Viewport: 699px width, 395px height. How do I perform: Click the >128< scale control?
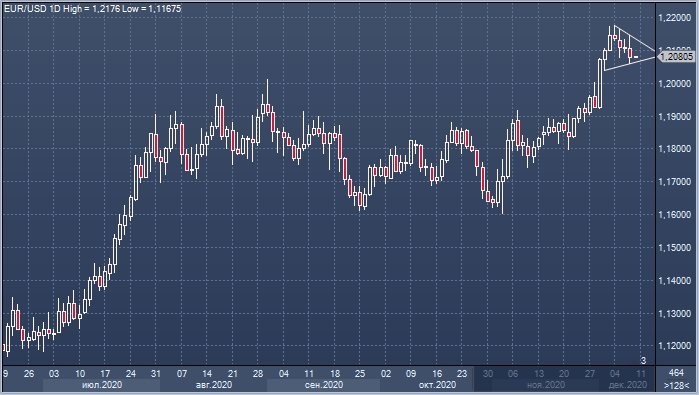click(x=676, y=385)
